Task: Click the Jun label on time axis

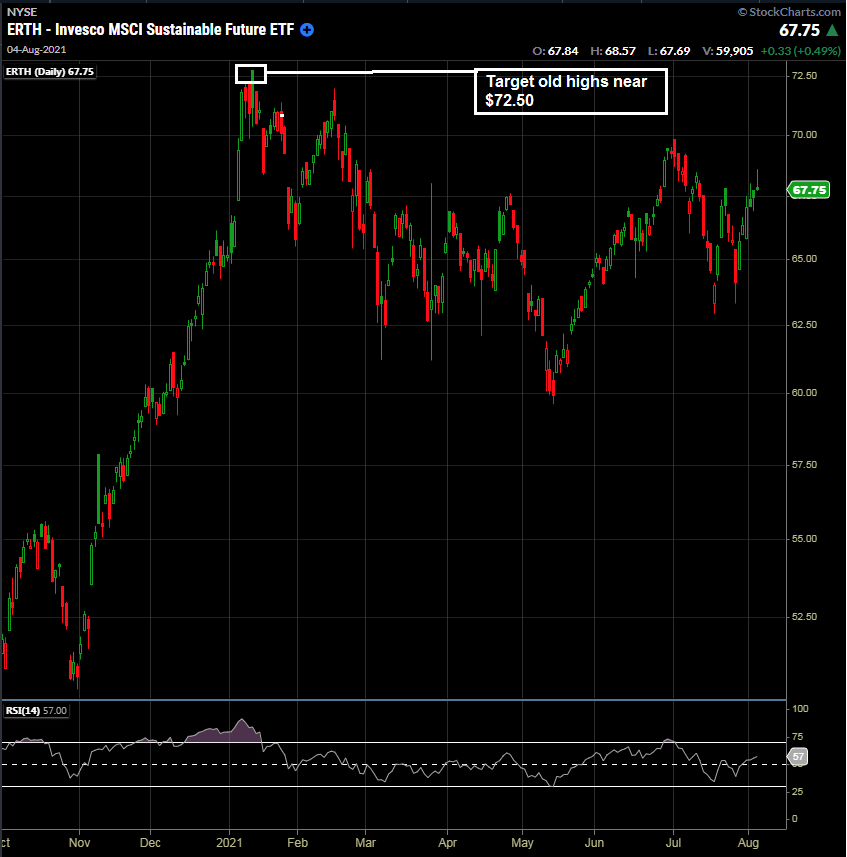Action: 595,842
